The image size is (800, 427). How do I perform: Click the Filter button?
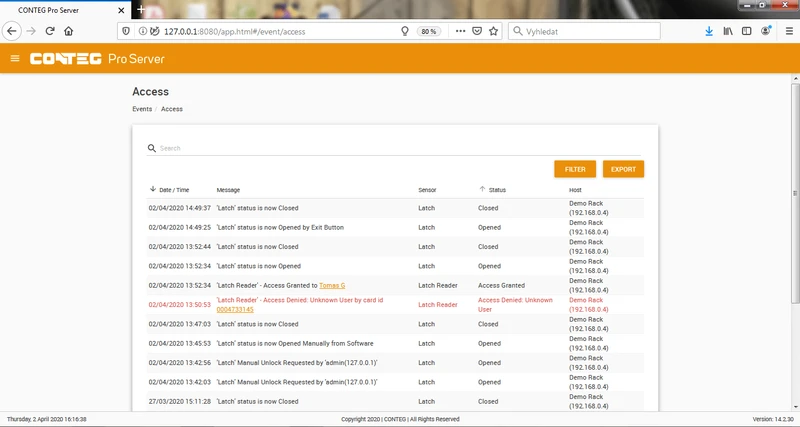pos(575,169)
